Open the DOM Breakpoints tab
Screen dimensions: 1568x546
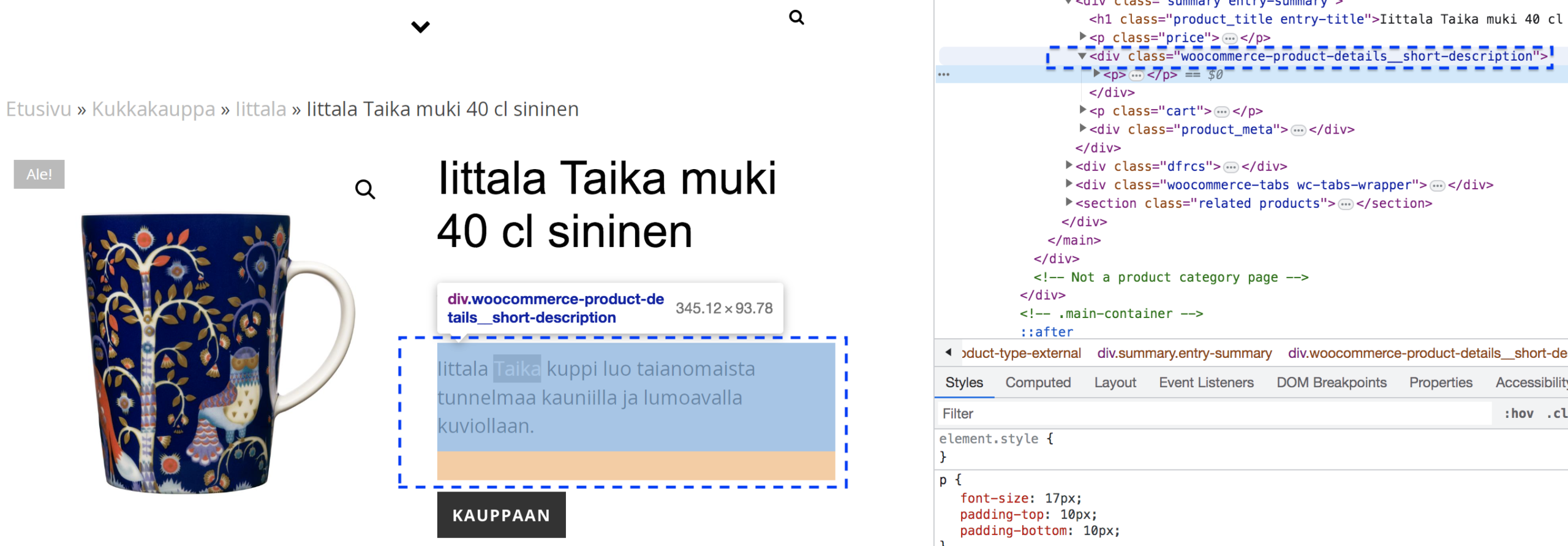(x=1331, y=382)
